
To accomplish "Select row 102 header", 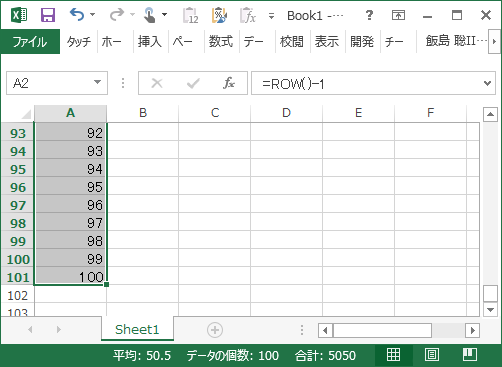I will pyautogui.click(x=18, y=295).
